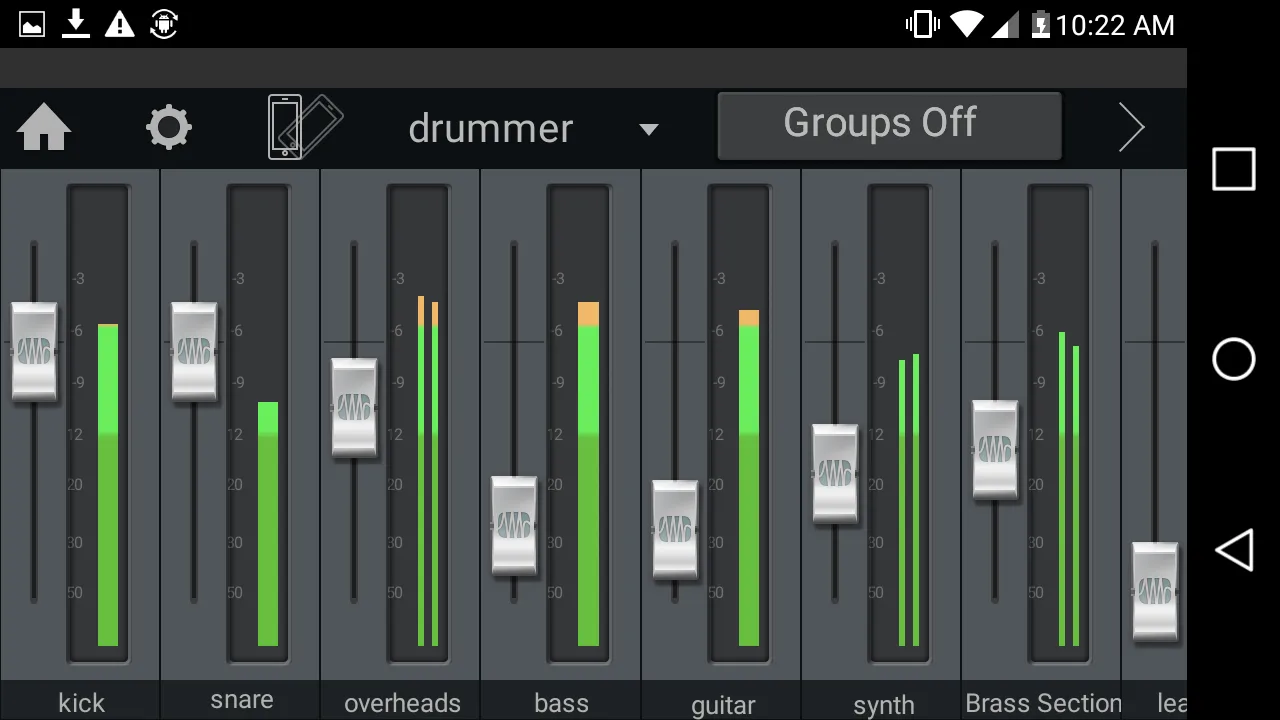This screenshot has width=1280, height=720.
Task: Click the bass channel fader knob
Action: [x=514, y=526]
